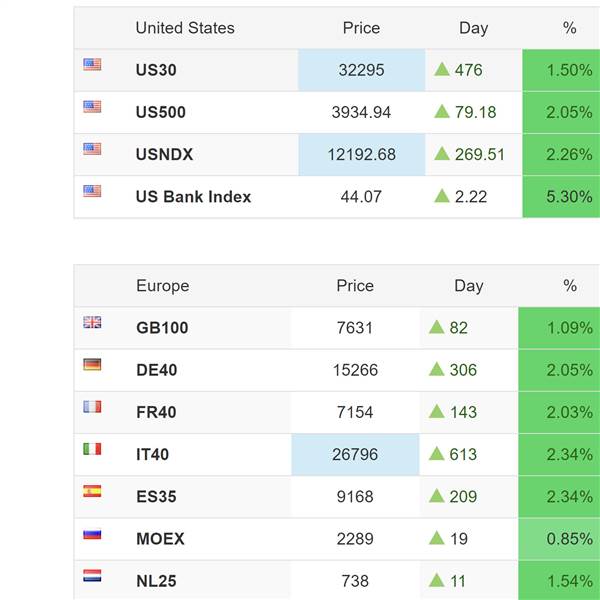Click the German flag icon beside DE40

92,364
